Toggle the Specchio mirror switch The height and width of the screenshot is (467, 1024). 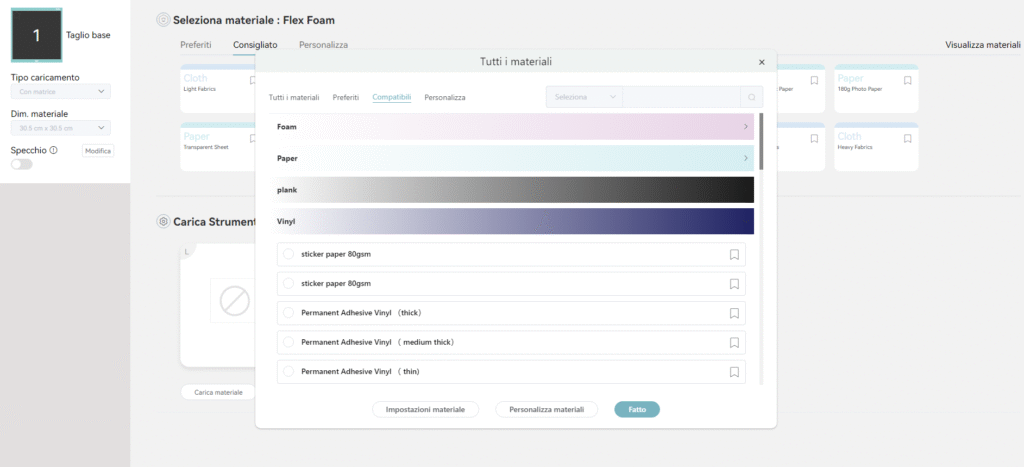(21, 164)
